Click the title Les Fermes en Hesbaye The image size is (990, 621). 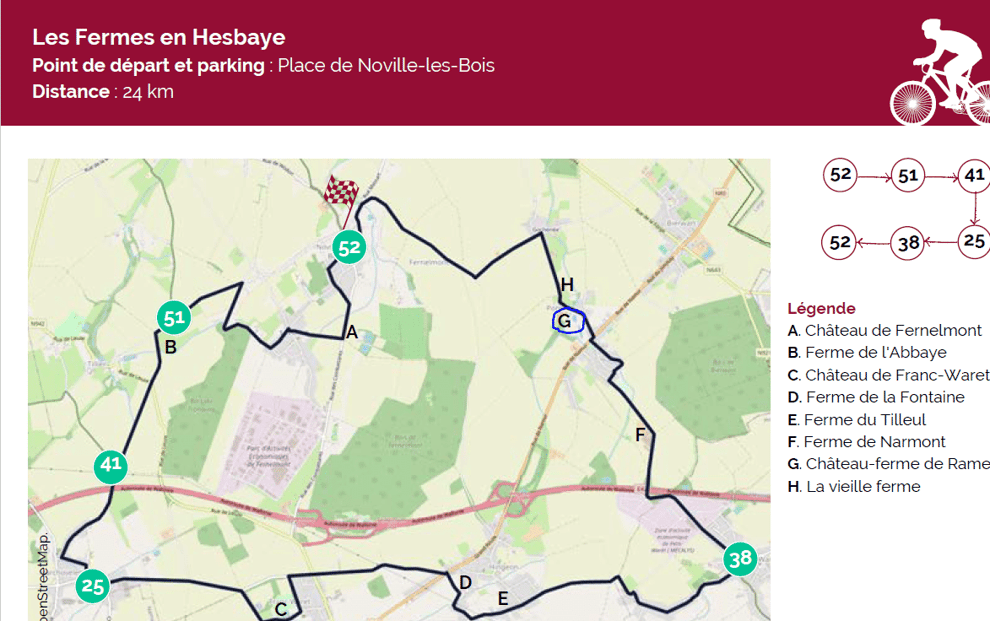tap(159, 37)
